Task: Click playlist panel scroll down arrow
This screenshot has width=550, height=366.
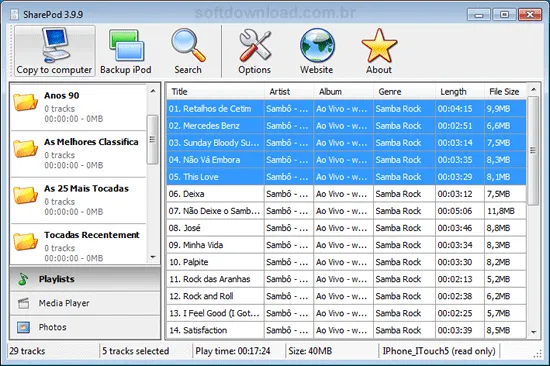Action: 153,257
